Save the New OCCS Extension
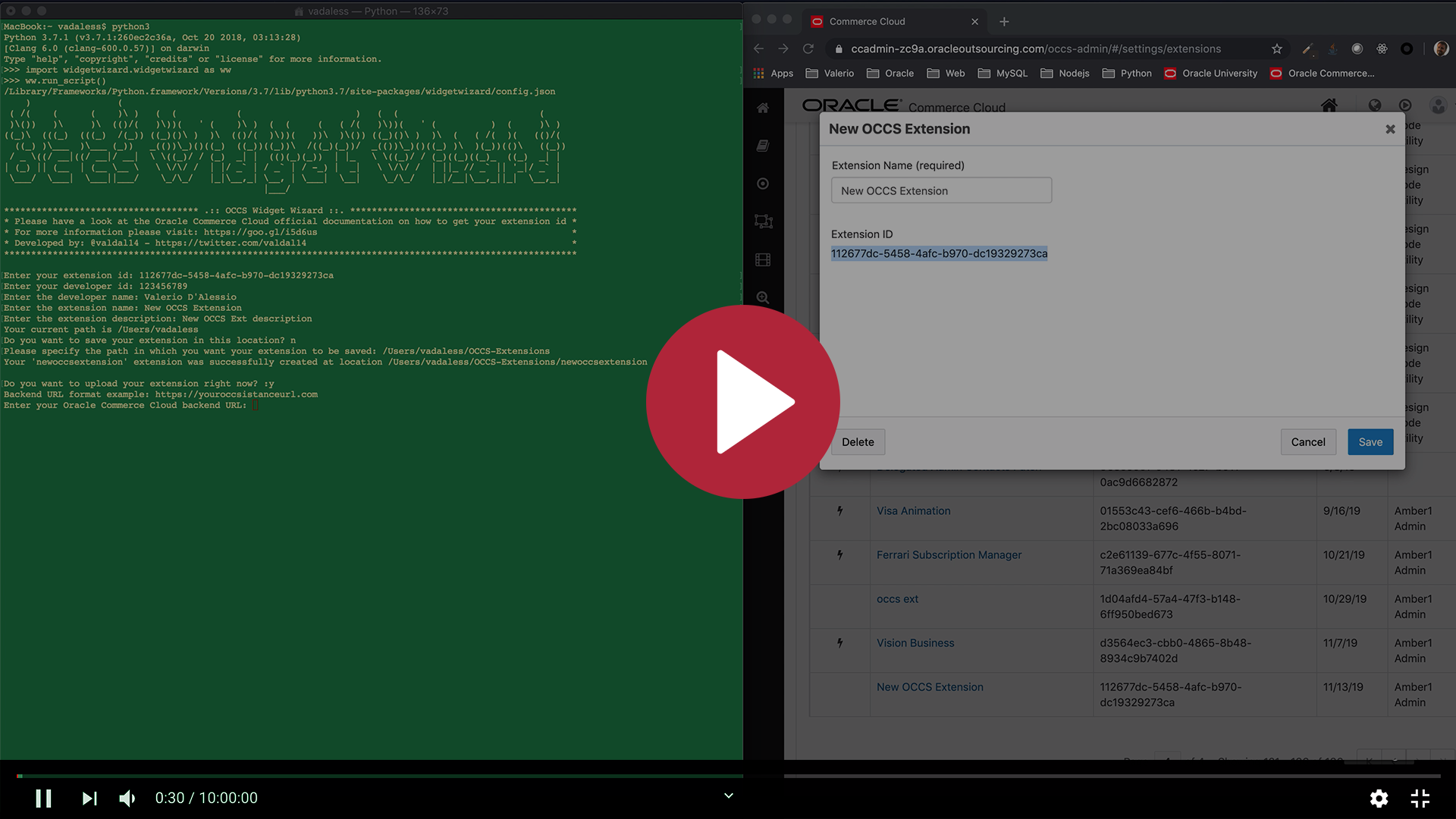The image size is (1456, 819). tap(1370, 442)
